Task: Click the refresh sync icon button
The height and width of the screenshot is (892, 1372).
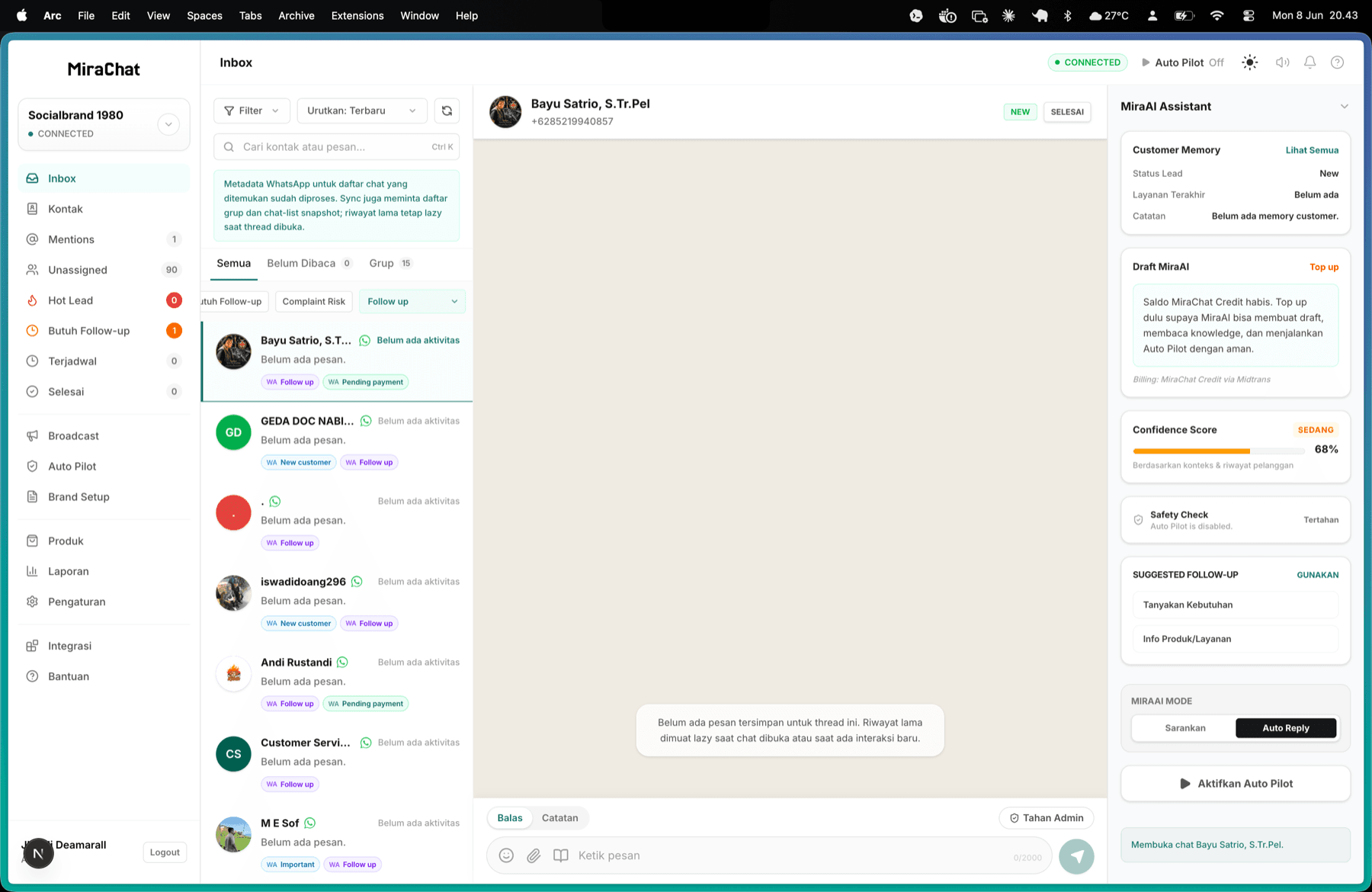Action: (x=447, y=111)
